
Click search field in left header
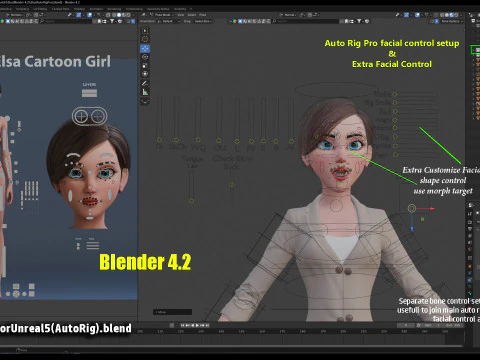(67, 21)
